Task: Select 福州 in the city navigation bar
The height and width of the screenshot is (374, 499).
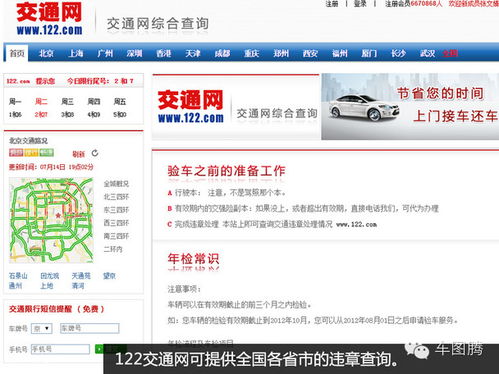Action: pyautogui.click(x=339, y=53)
